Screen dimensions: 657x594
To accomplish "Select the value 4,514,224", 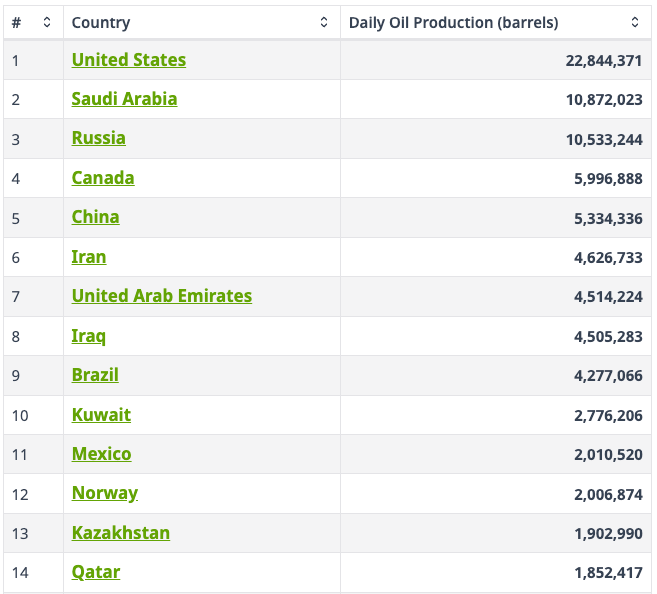I will tap(608, 297).
